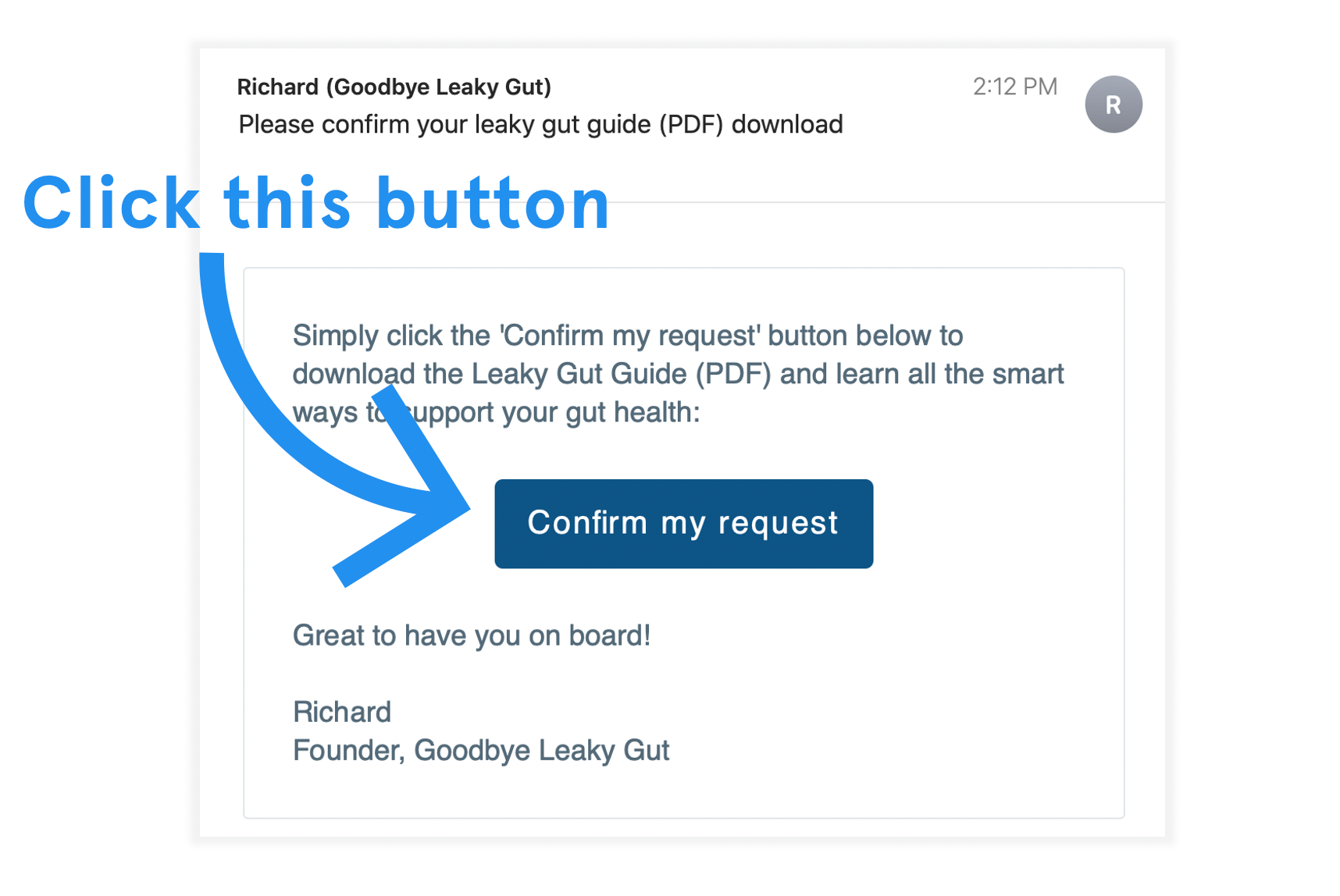The width and height of the screenshot is (1340, 896).
Task: Click 'learn all the smart' in the body
Action: [x=949, y=374]
